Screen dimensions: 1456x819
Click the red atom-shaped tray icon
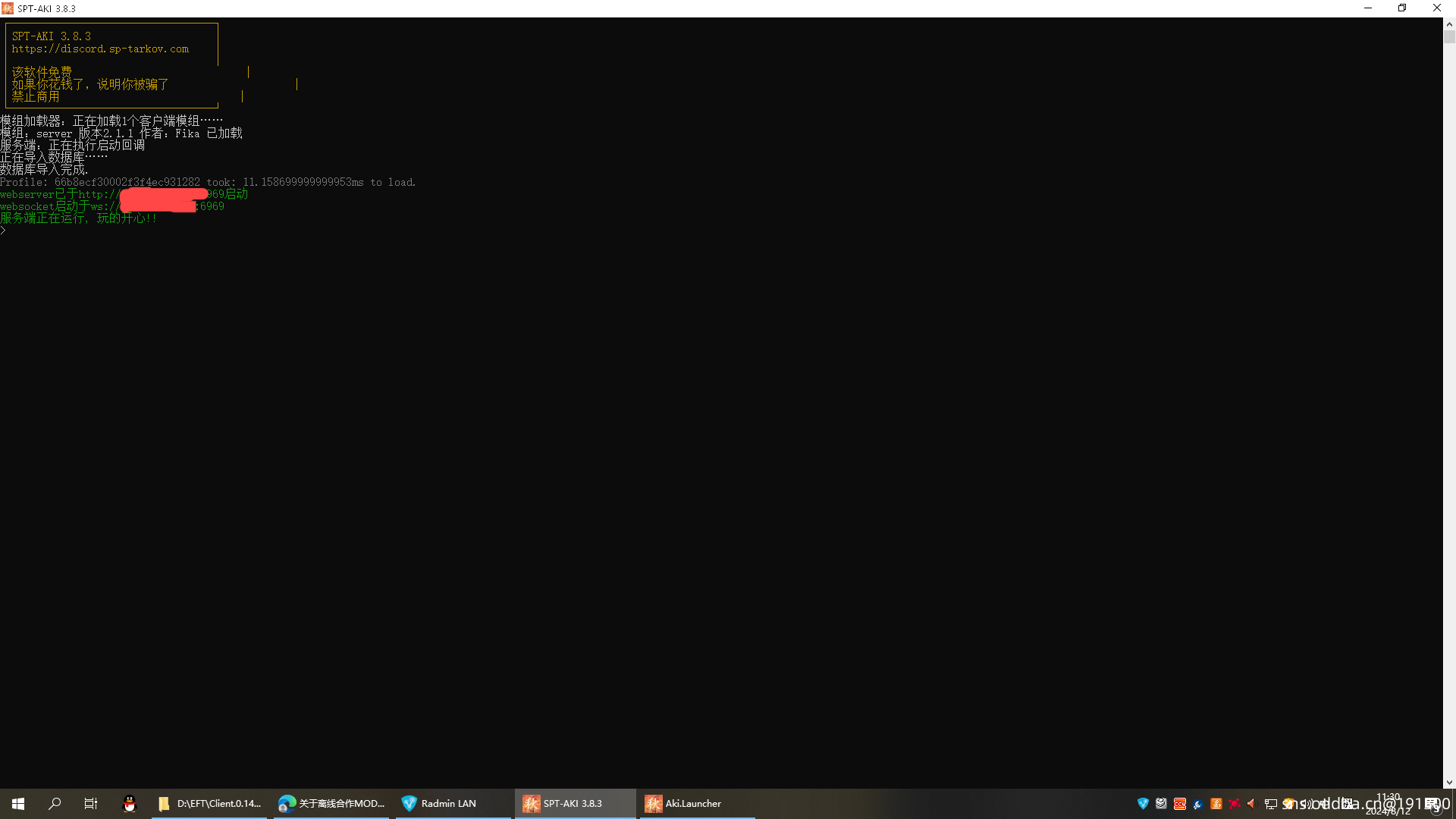(1234, 804)
